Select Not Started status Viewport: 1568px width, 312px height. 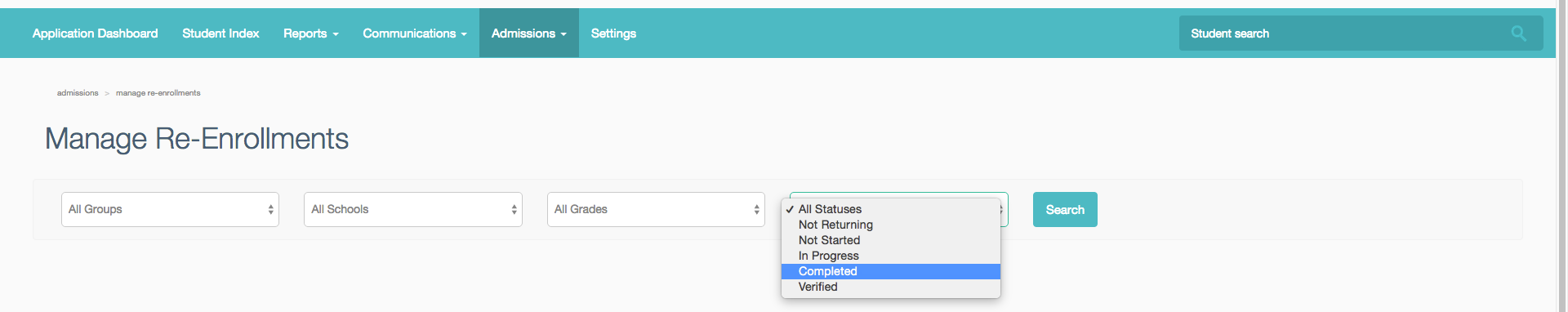click(891, 240)
